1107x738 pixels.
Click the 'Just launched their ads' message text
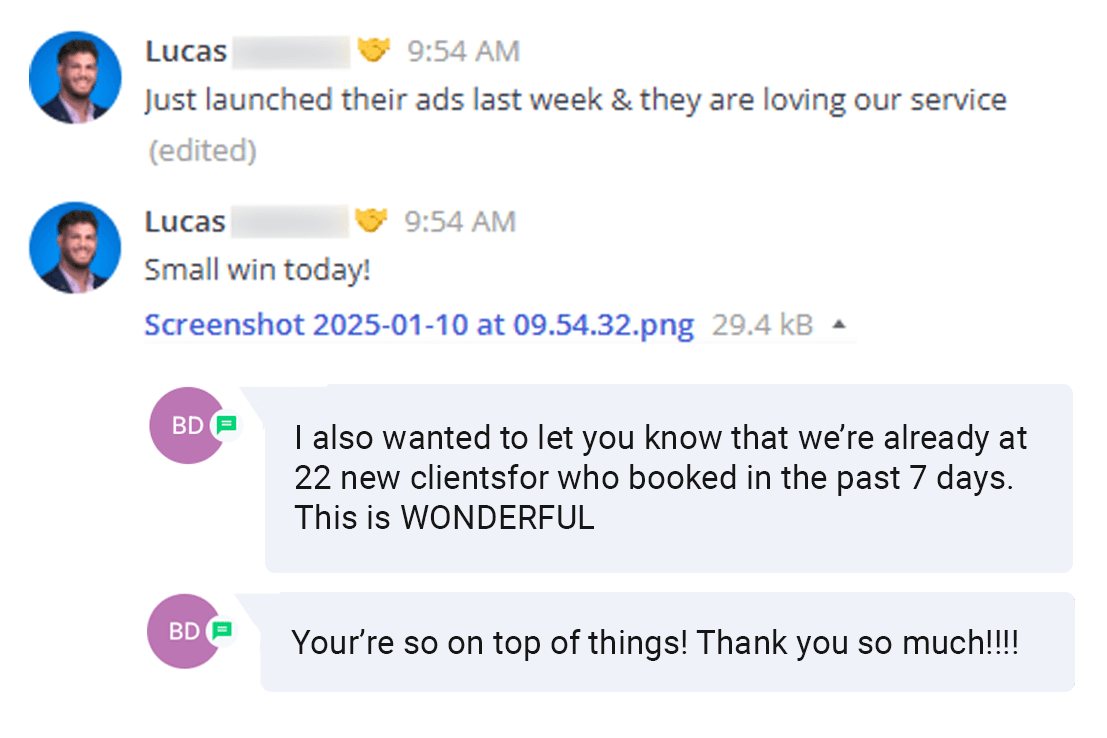pos(575,100)
